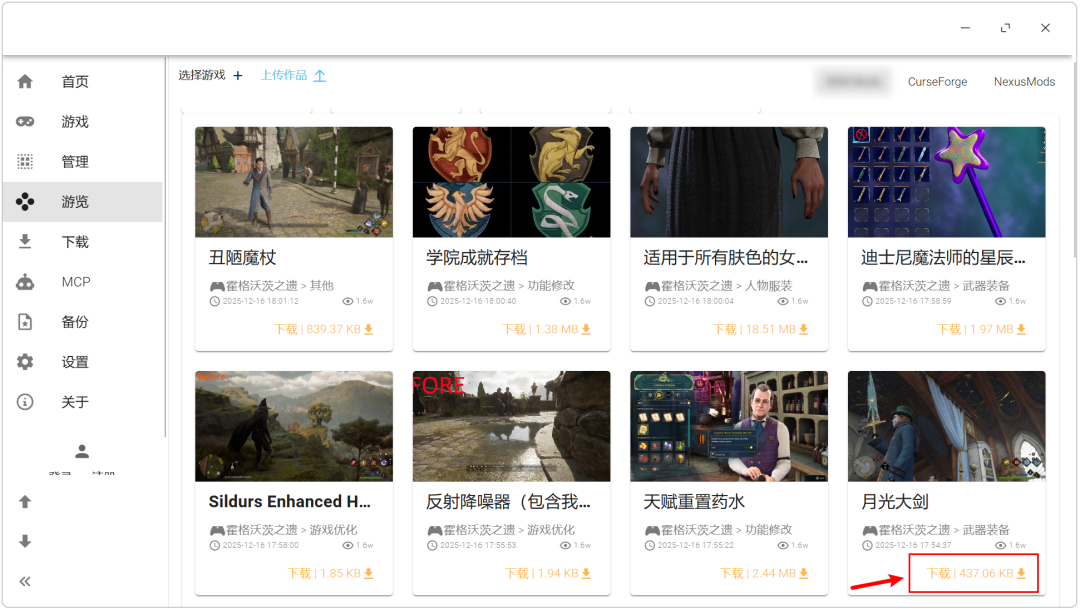Image resolution: width=1080 pixels, height=609 pixels.
Task: Click the plus icon beside 选择游戏
Action: tap(238, 75)
